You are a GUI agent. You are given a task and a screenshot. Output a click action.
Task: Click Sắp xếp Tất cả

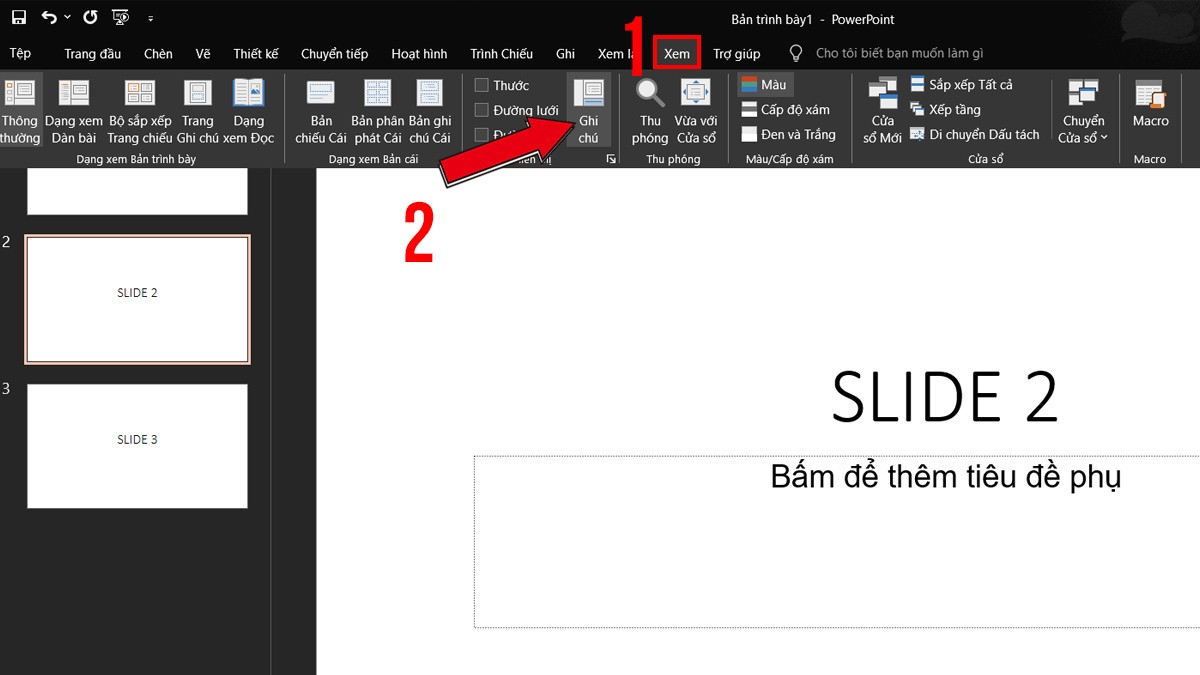click(961, 85)
